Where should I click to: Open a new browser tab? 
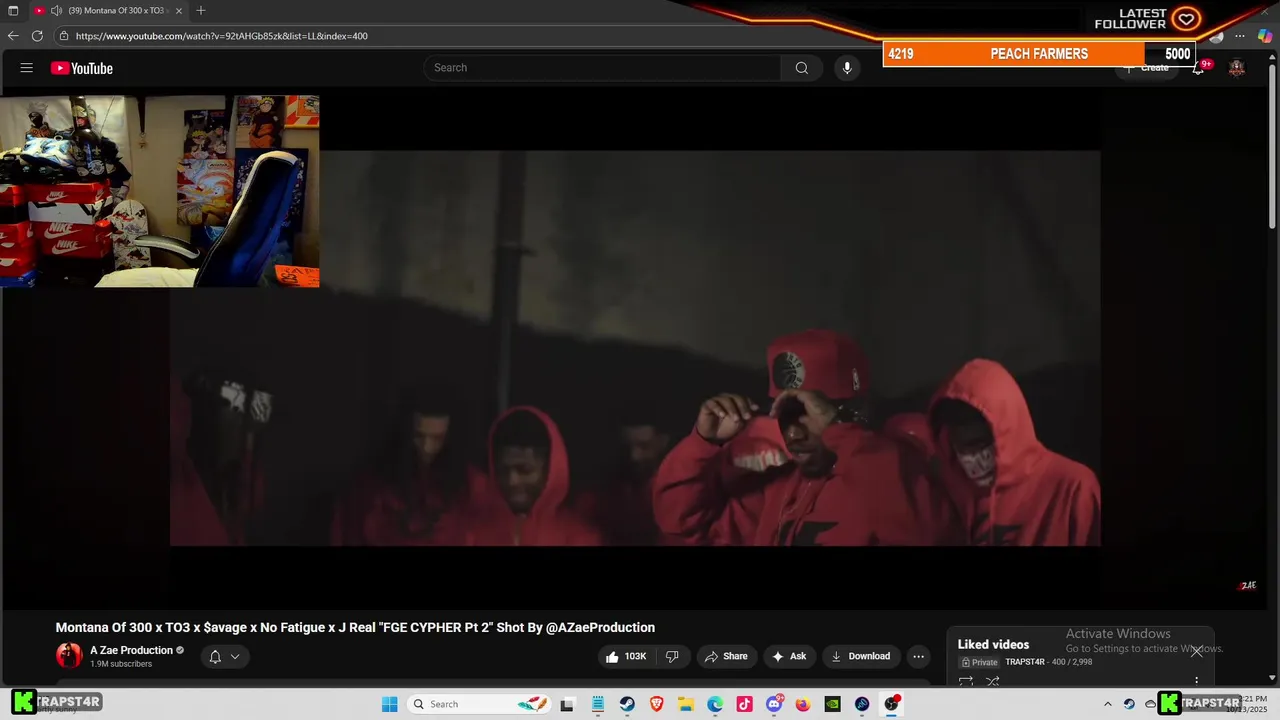(201, 10)
